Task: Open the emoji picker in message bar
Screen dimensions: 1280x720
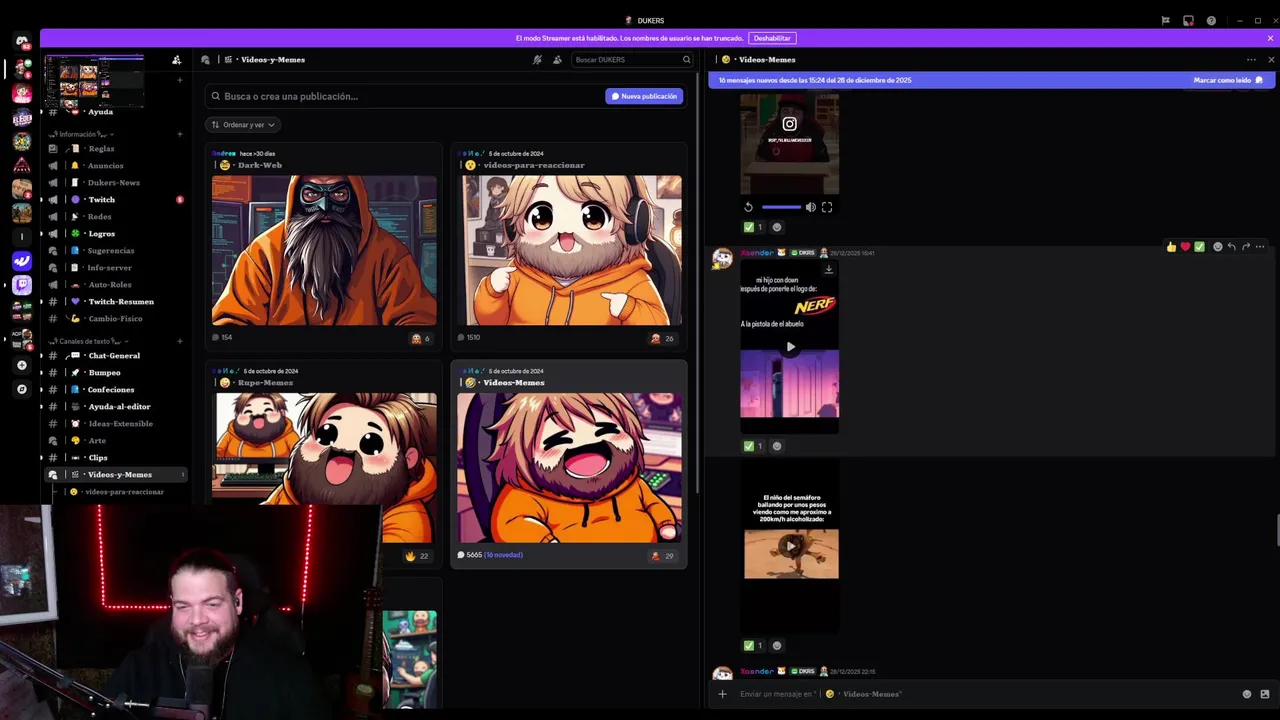Action: [x=1246, y=694]
